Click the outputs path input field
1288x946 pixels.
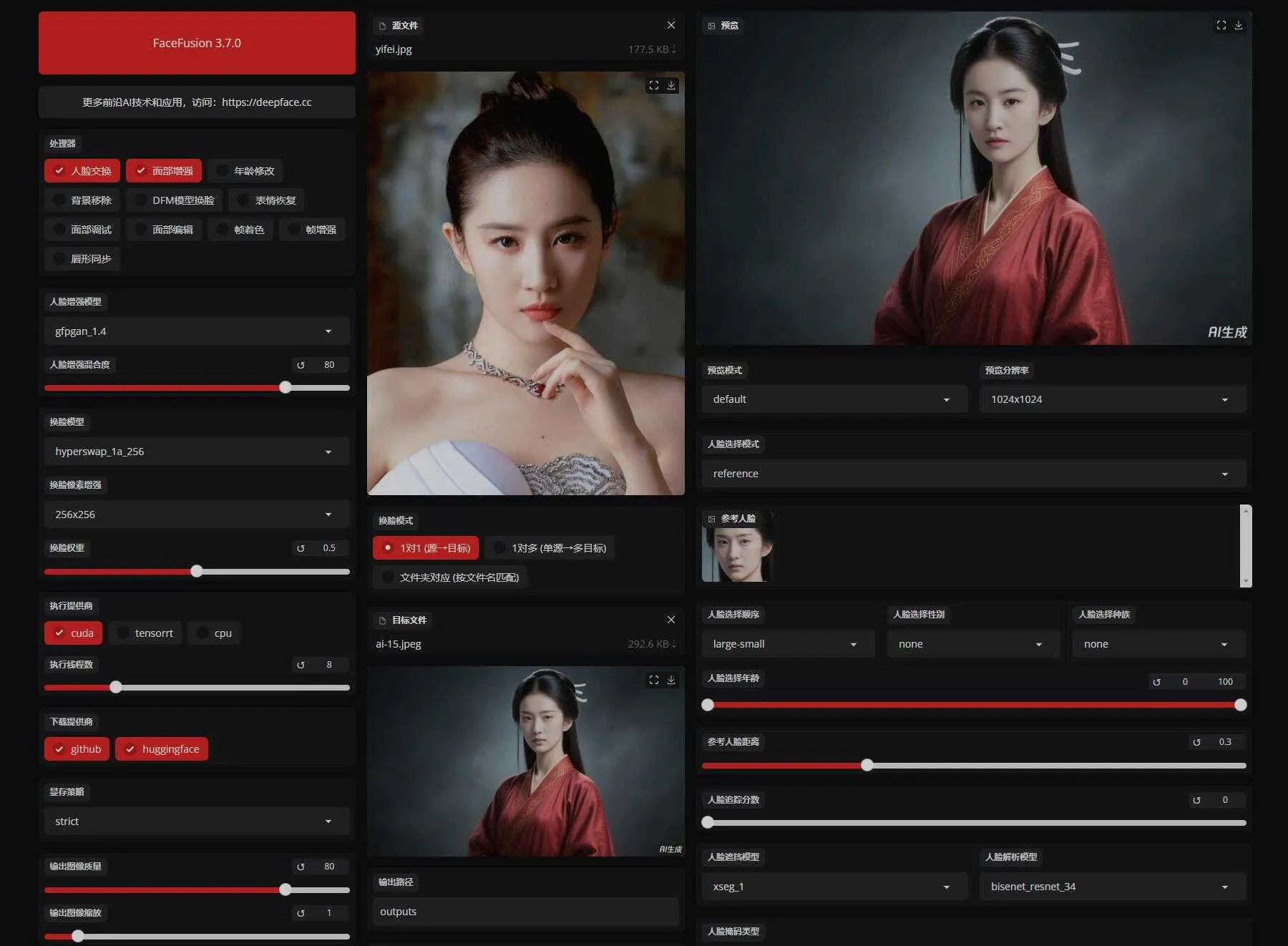[526, 912]
